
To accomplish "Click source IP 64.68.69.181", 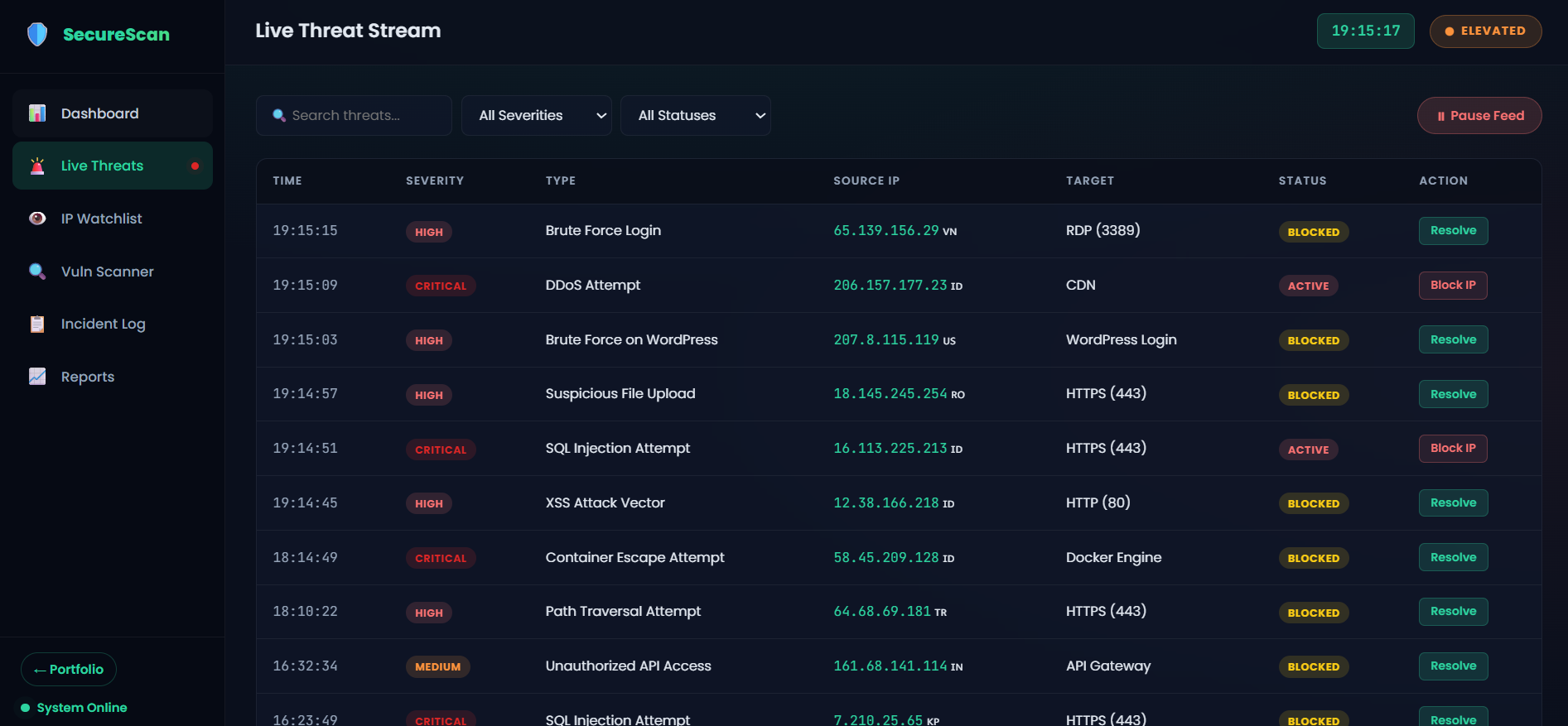I will tap(882, 612).
